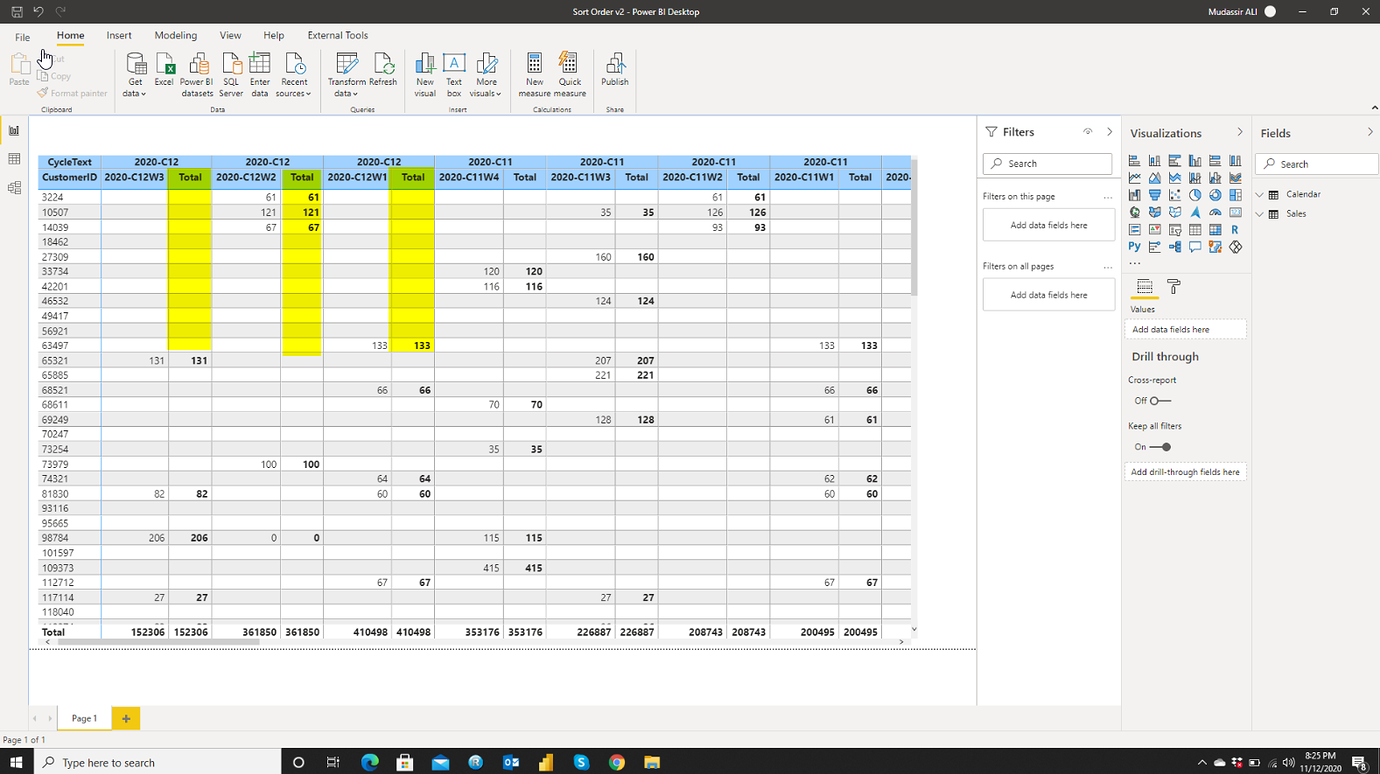
Task: Select the Treemap visual icon
Action: pos(1234,195)
